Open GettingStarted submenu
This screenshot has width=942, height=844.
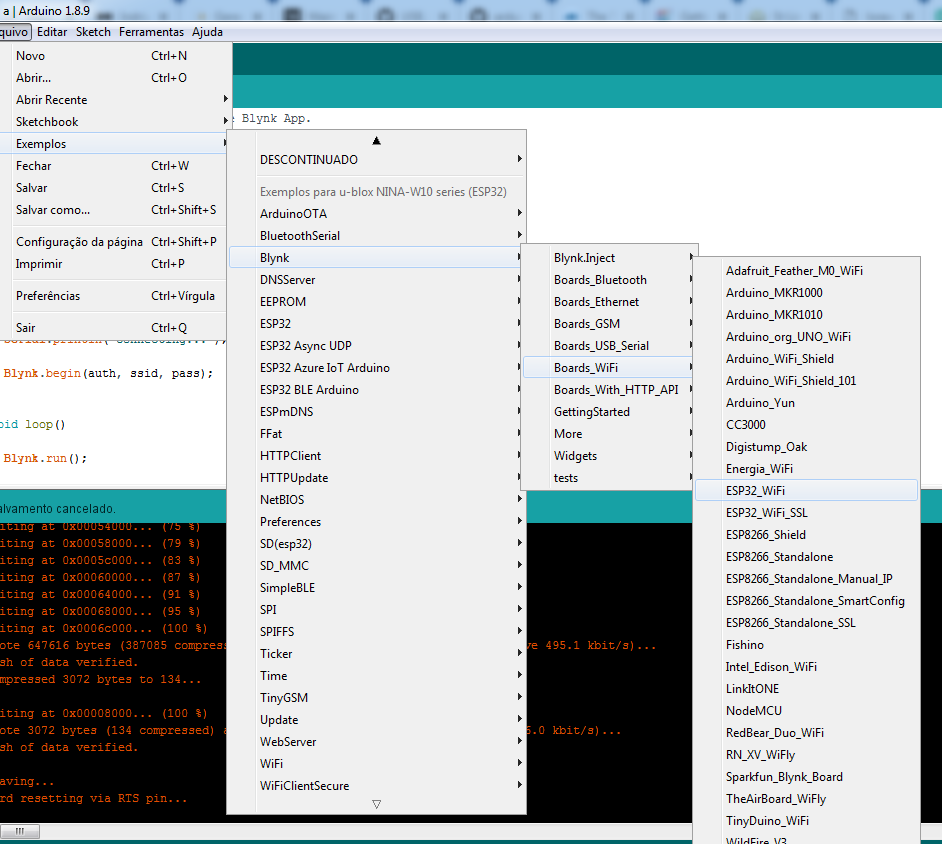(x=609, y=412)
